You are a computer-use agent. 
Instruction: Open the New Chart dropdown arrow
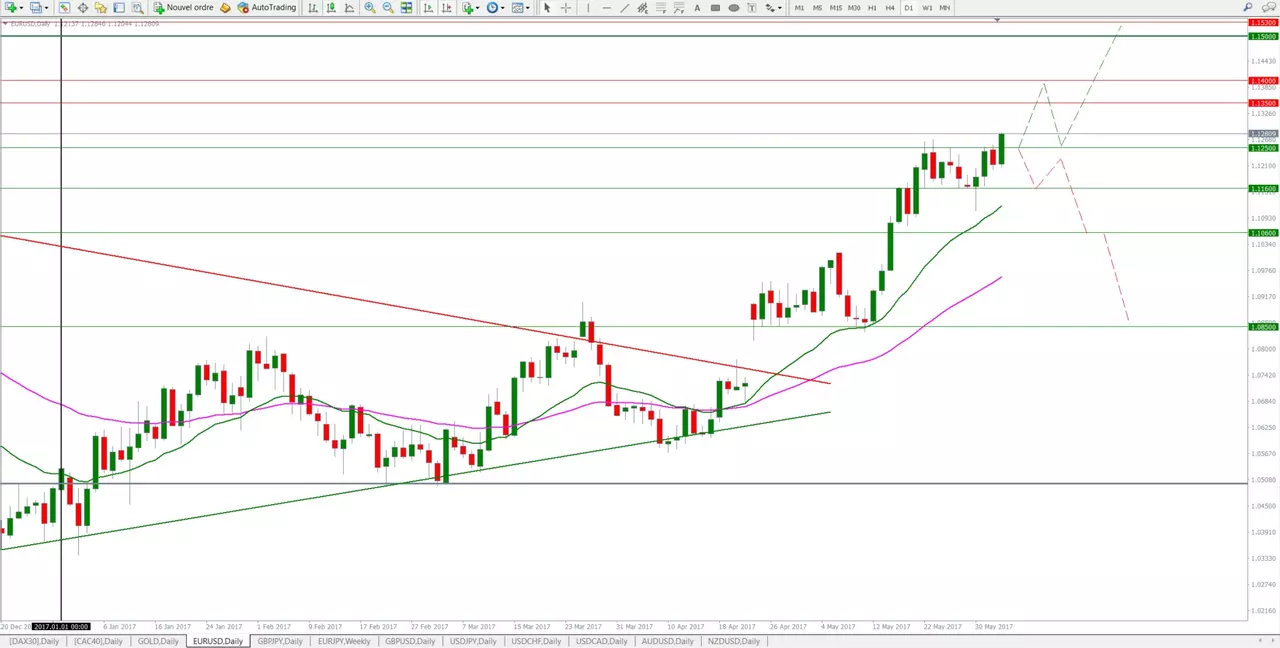click(22, 7)
